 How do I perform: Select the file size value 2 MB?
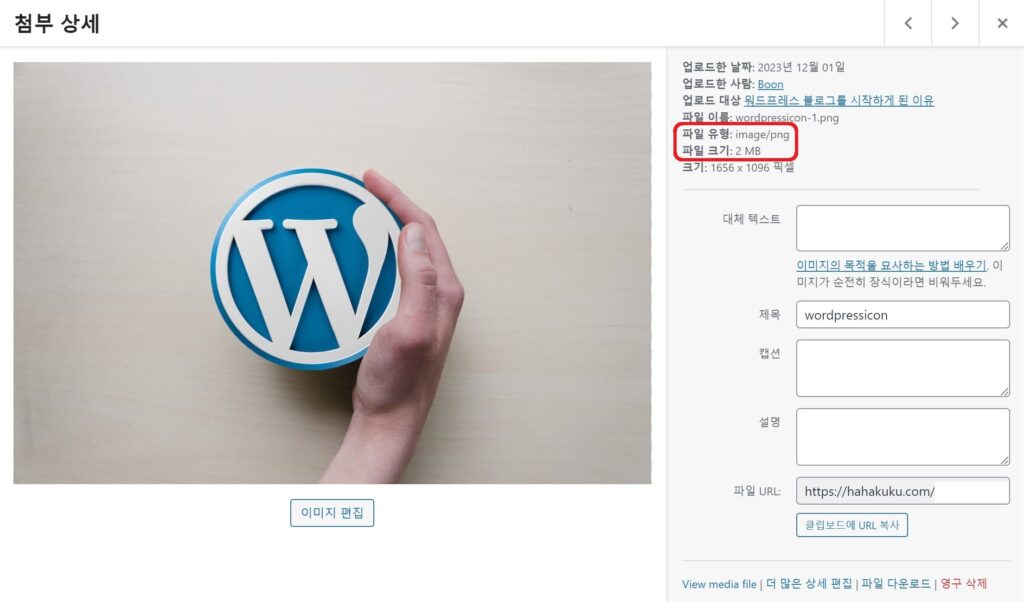click(x=748, y=151)
